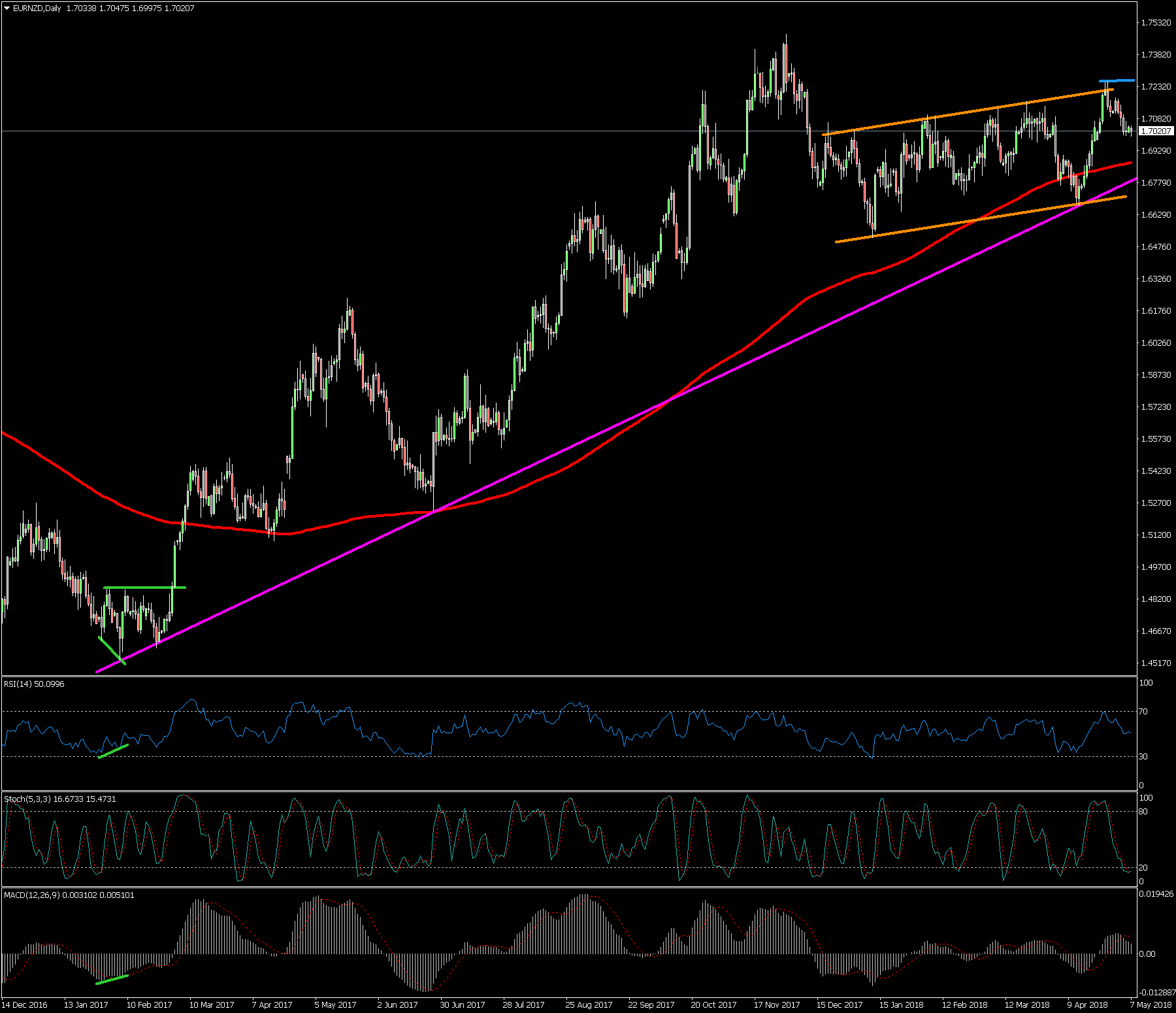Screen dimensions: 1176x1013
Task: Select the short blue horizontal line
Action: 1117,80
